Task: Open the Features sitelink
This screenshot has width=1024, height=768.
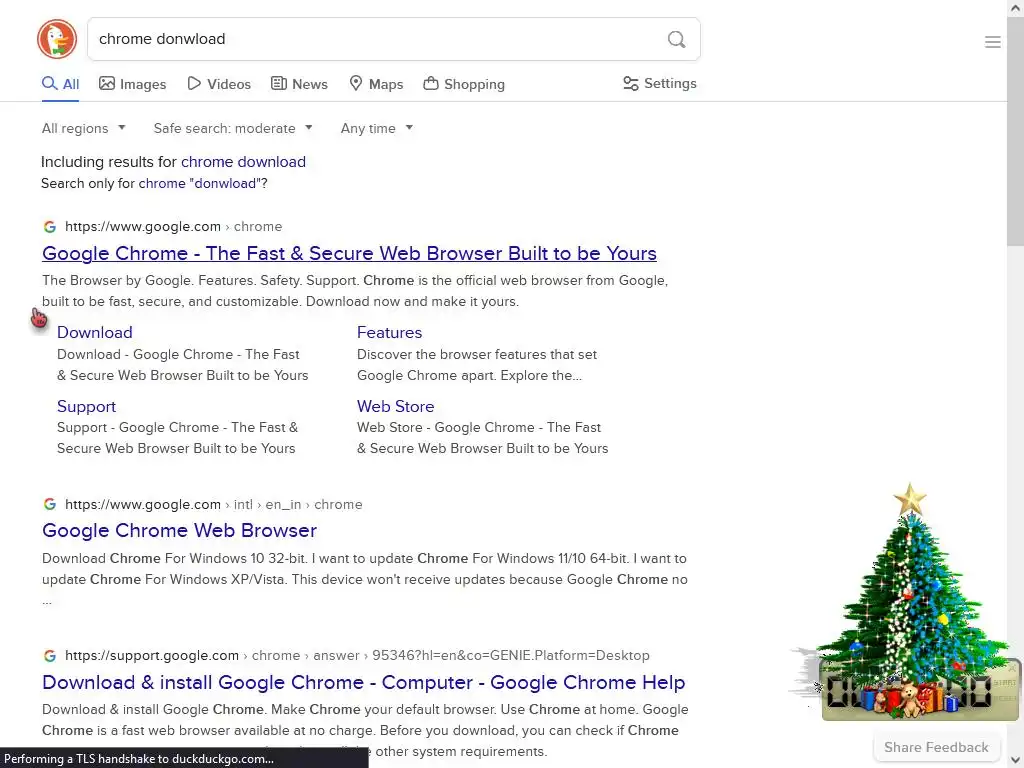Action: point(389,332)
